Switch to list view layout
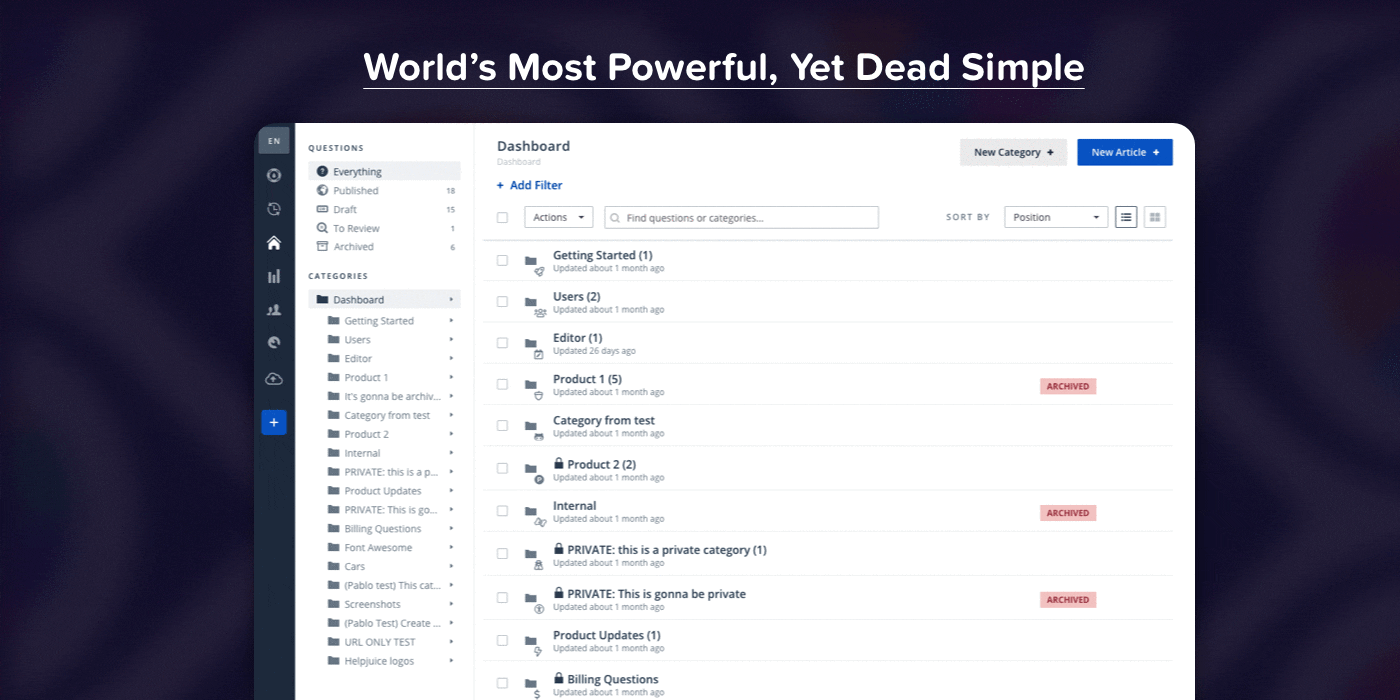 tap(1126, 217)
